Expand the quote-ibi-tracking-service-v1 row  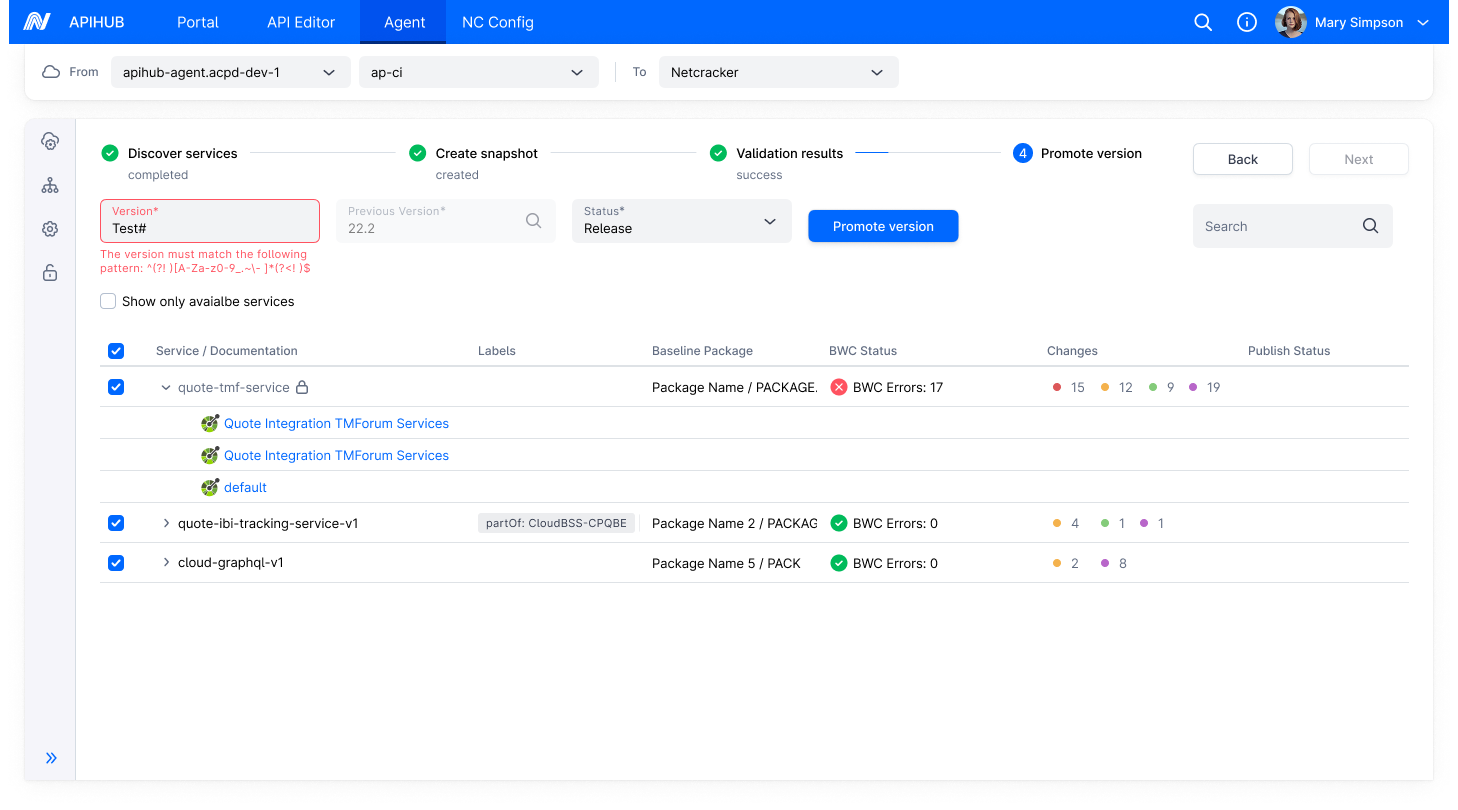point(166,523)
